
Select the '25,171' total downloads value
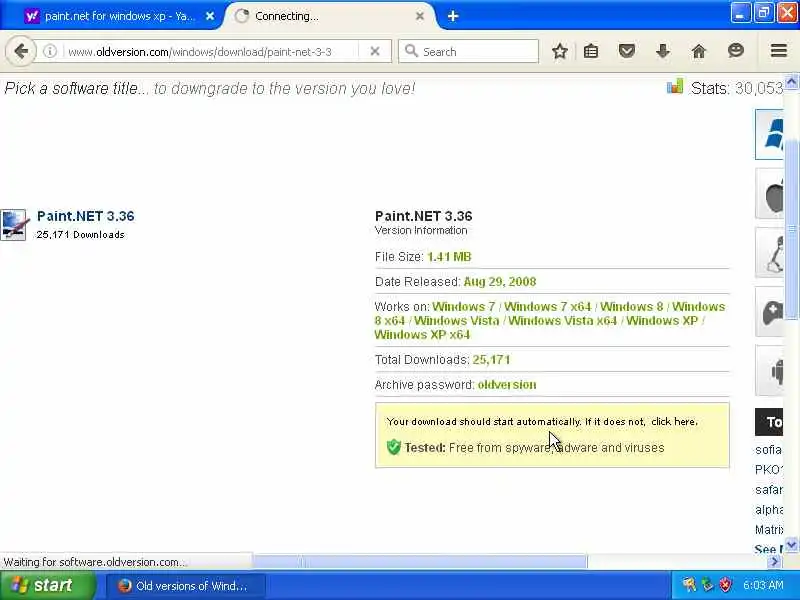point(491,360)
